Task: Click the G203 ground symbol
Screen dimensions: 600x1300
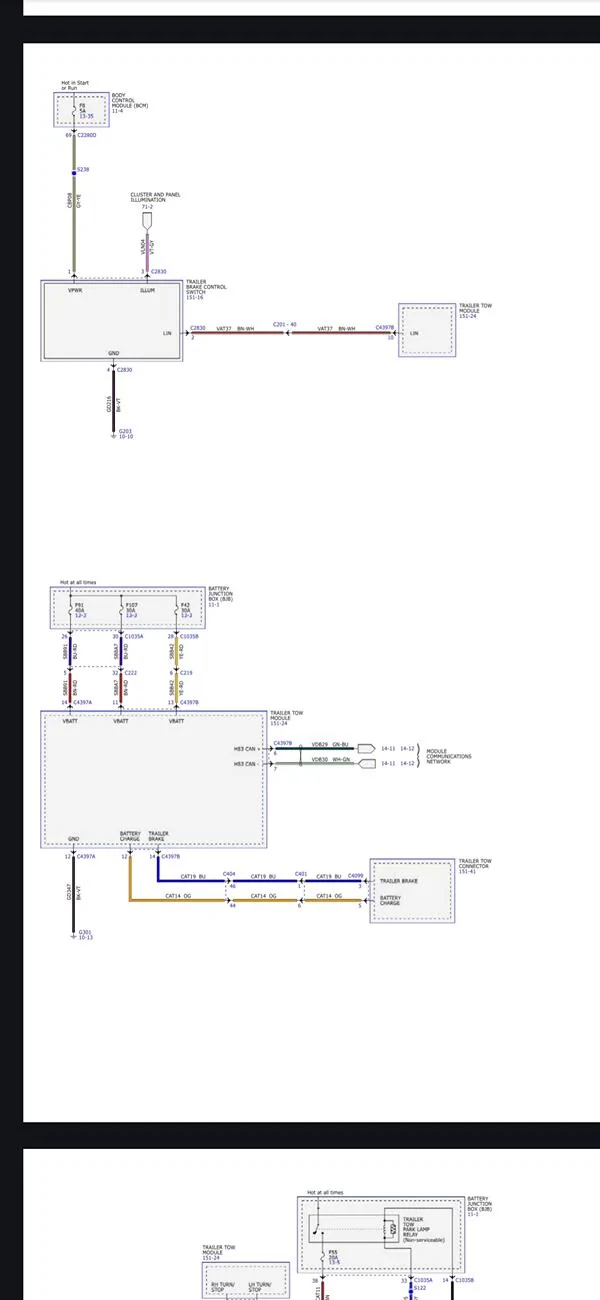Action: [x=113, y=436]
